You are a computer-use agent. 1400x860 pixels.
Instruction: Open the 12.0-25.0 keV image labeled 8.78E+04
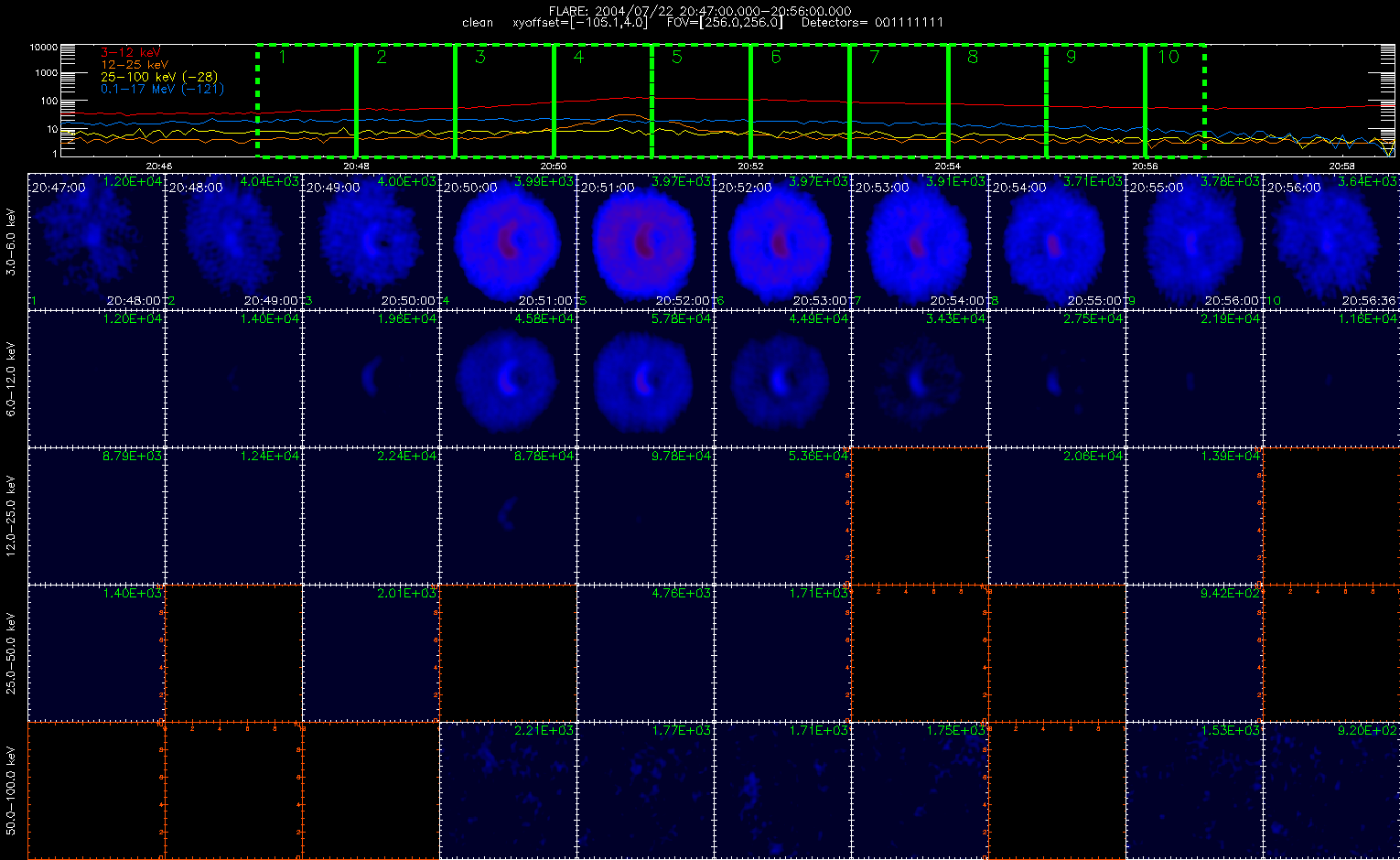click(x=509, y=515)
